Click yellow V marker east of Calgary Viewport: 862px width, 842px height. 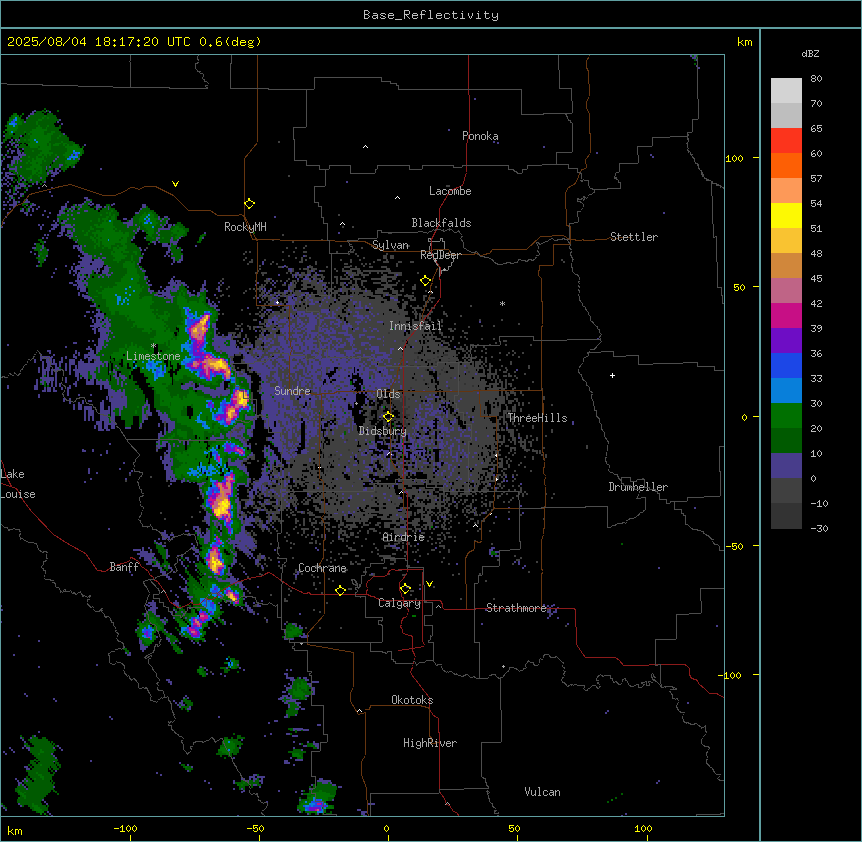click(x=429, y=584)
